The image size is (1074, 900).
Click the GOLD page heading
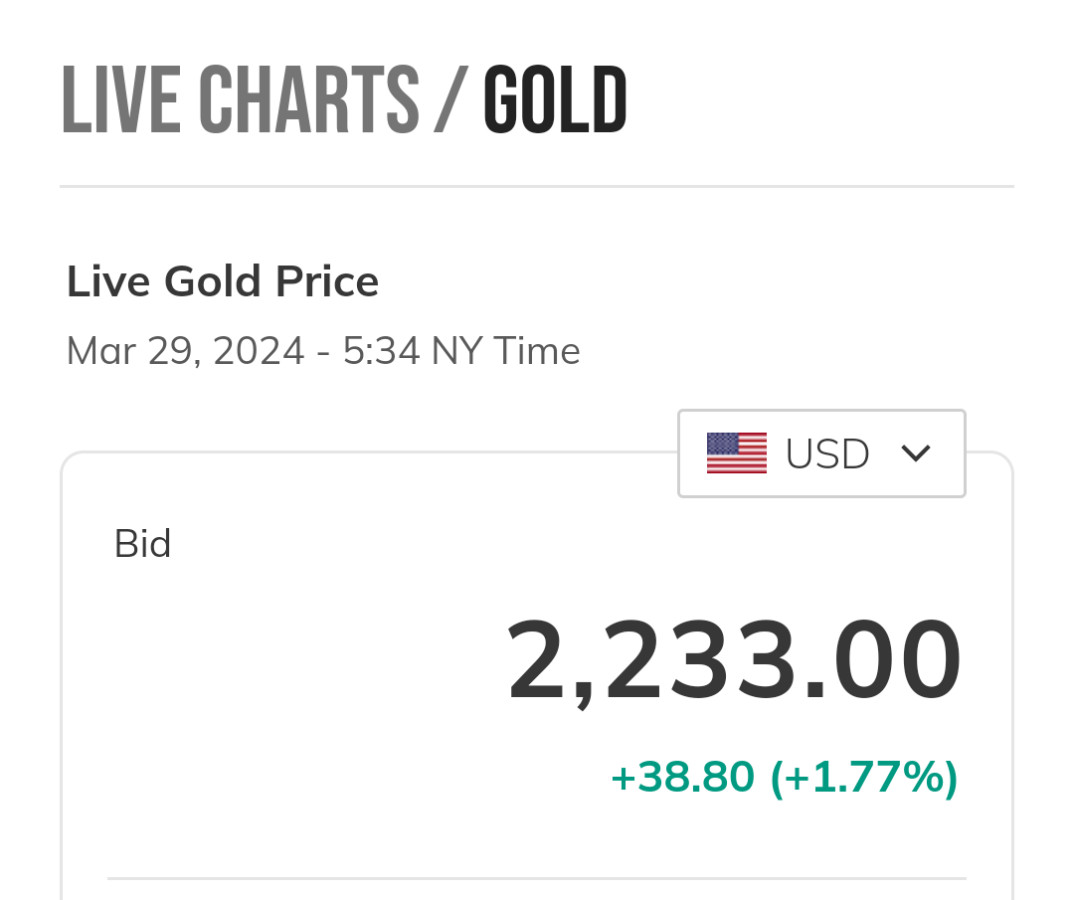pos(555,100)
